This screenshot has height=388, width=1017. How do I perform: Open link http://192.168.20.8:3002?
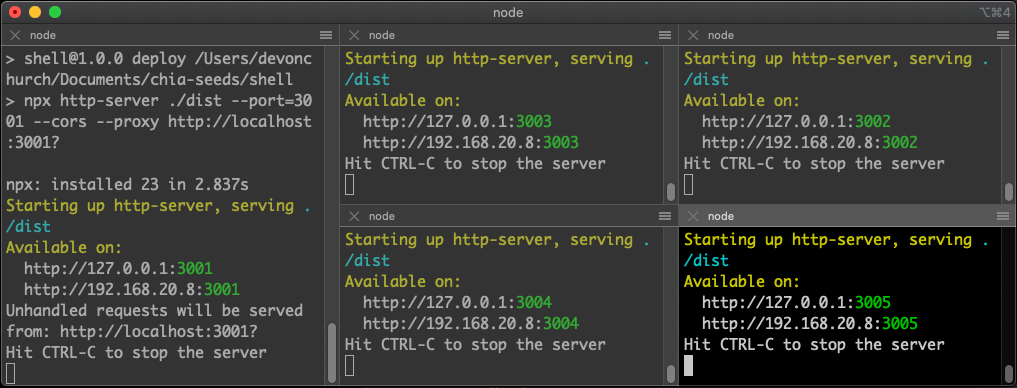coord(810,142)
